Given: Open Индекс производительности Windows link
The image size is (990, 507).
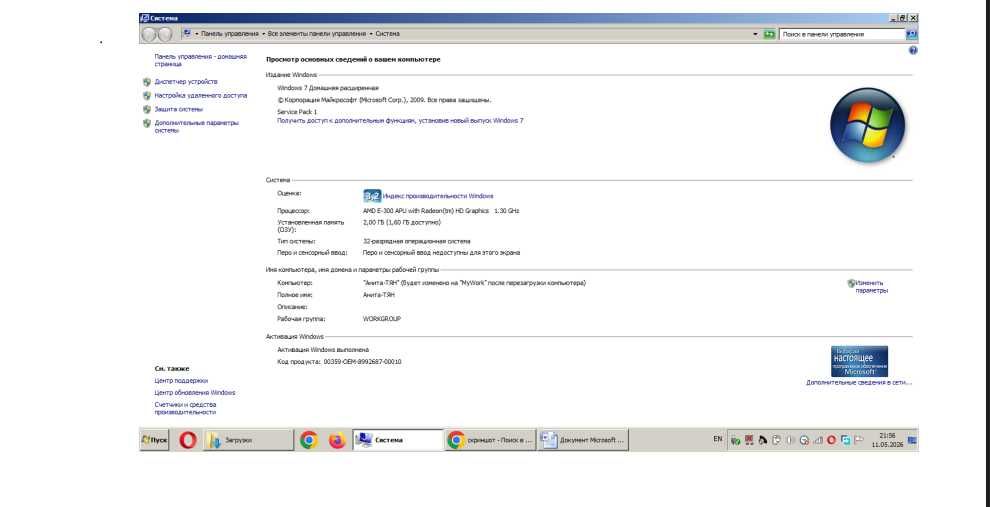Looking at the screenshot, I should point(438,196).
